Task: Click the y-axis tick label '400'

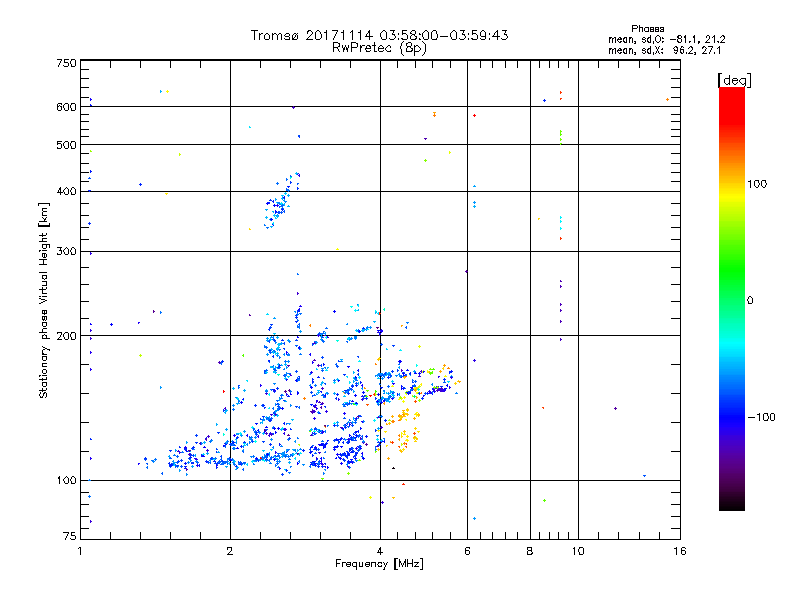Action: (66, 192)
